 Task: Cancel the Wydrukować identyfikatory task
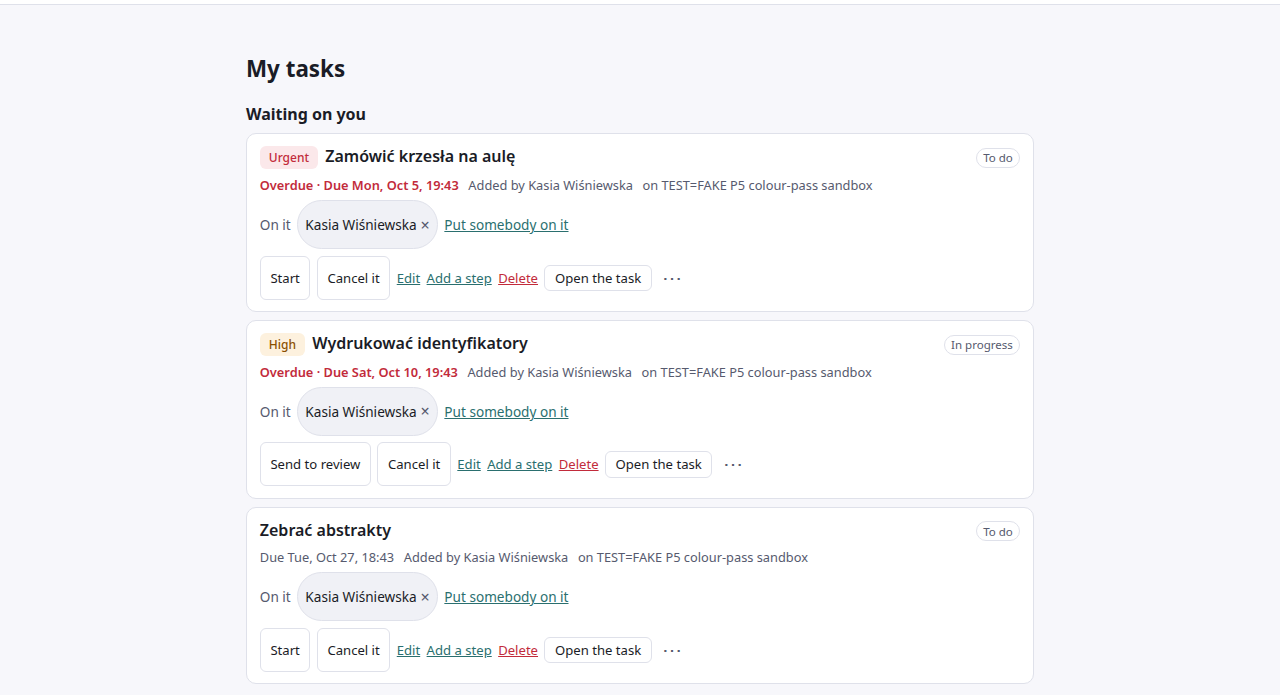coord(414,464)
